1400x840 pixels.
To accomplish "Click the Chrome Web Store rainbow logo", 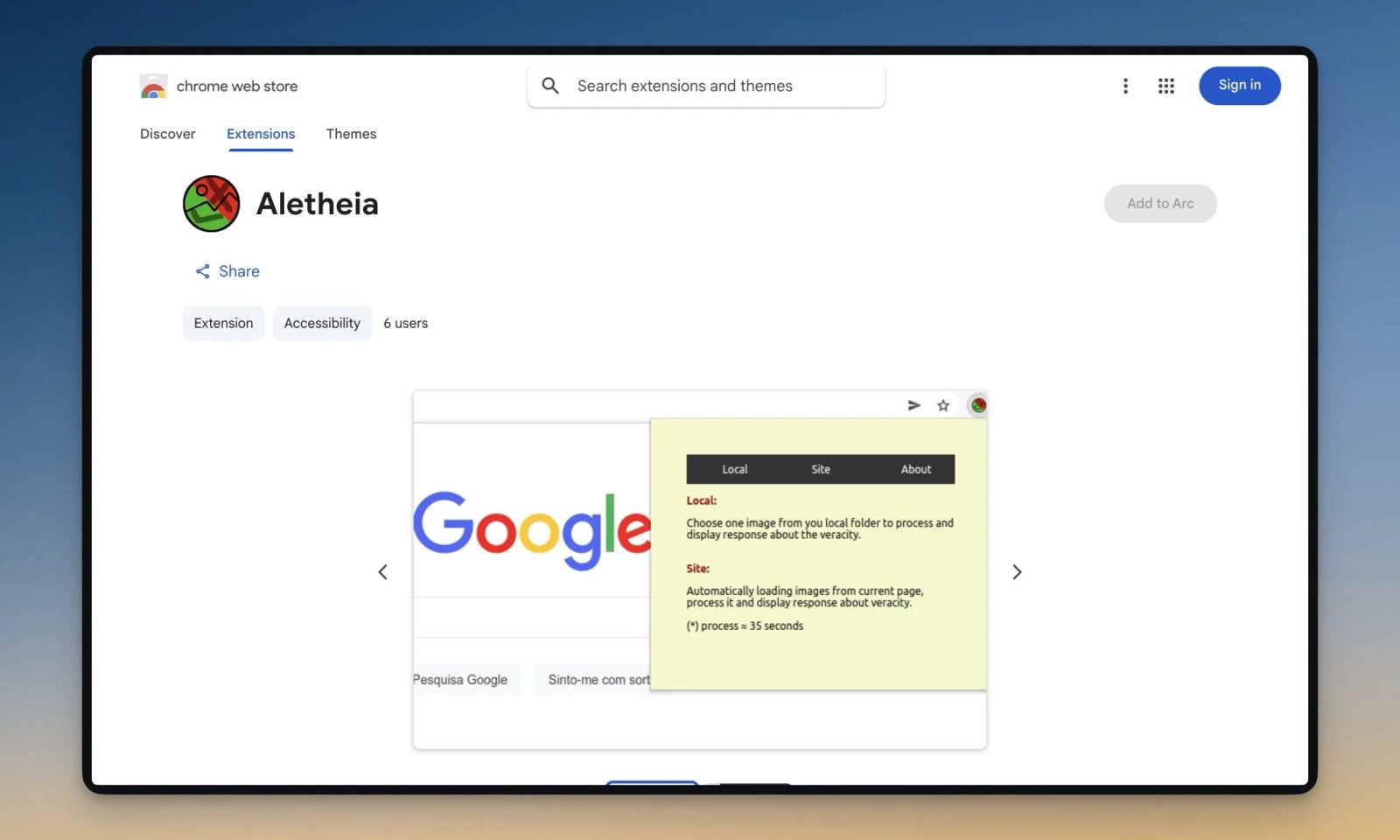I will (x=153, y=87).
